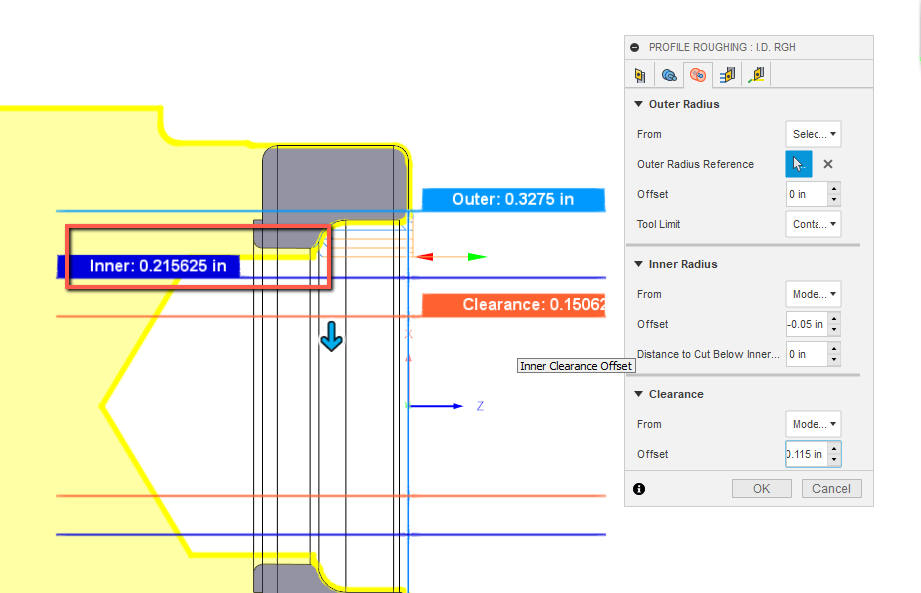Increase Clearance Offset value

pos(834,448)
